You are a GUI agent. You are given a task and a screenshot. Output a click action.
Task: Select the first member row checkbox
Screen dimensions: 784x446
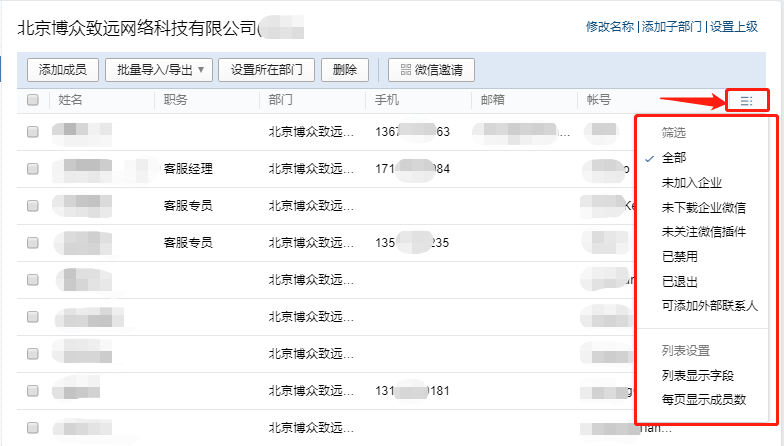[x=33, y=132]
